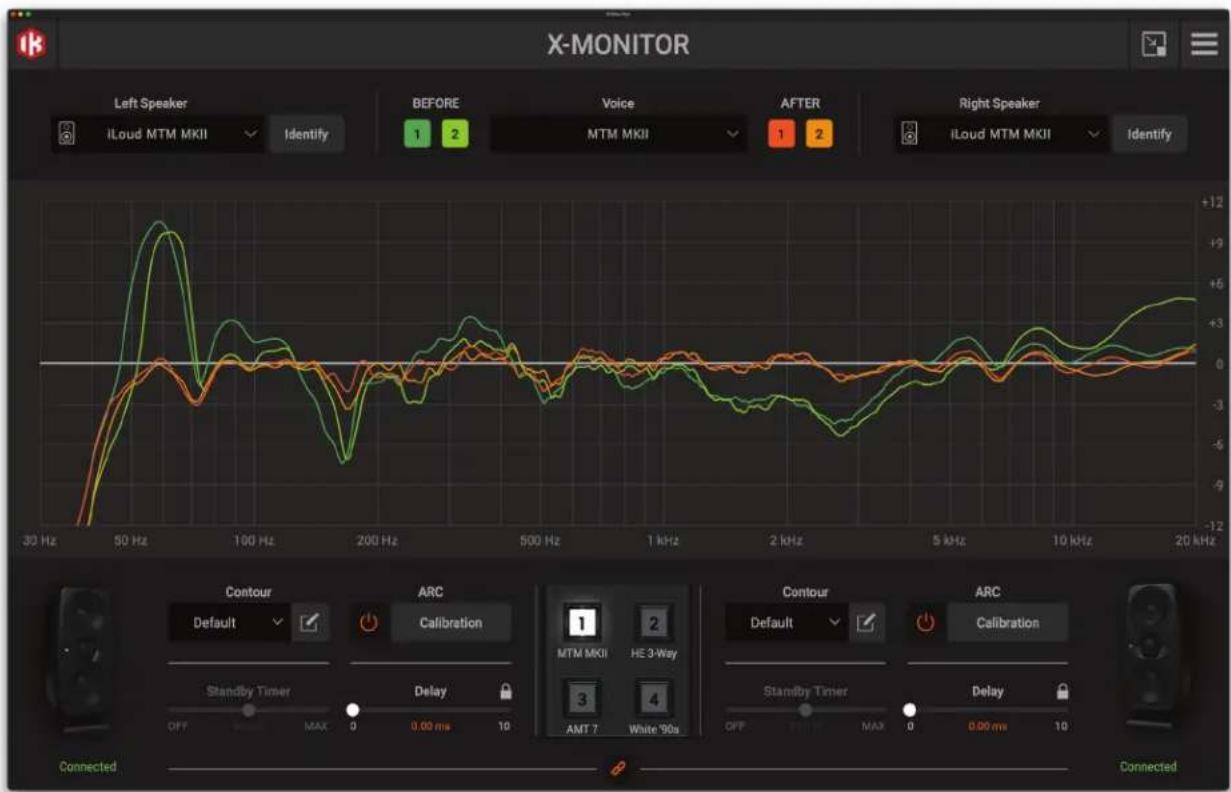1231x792 pixels.
Task: Click the right delay value 0.00 ms
Action: [987, 727]
